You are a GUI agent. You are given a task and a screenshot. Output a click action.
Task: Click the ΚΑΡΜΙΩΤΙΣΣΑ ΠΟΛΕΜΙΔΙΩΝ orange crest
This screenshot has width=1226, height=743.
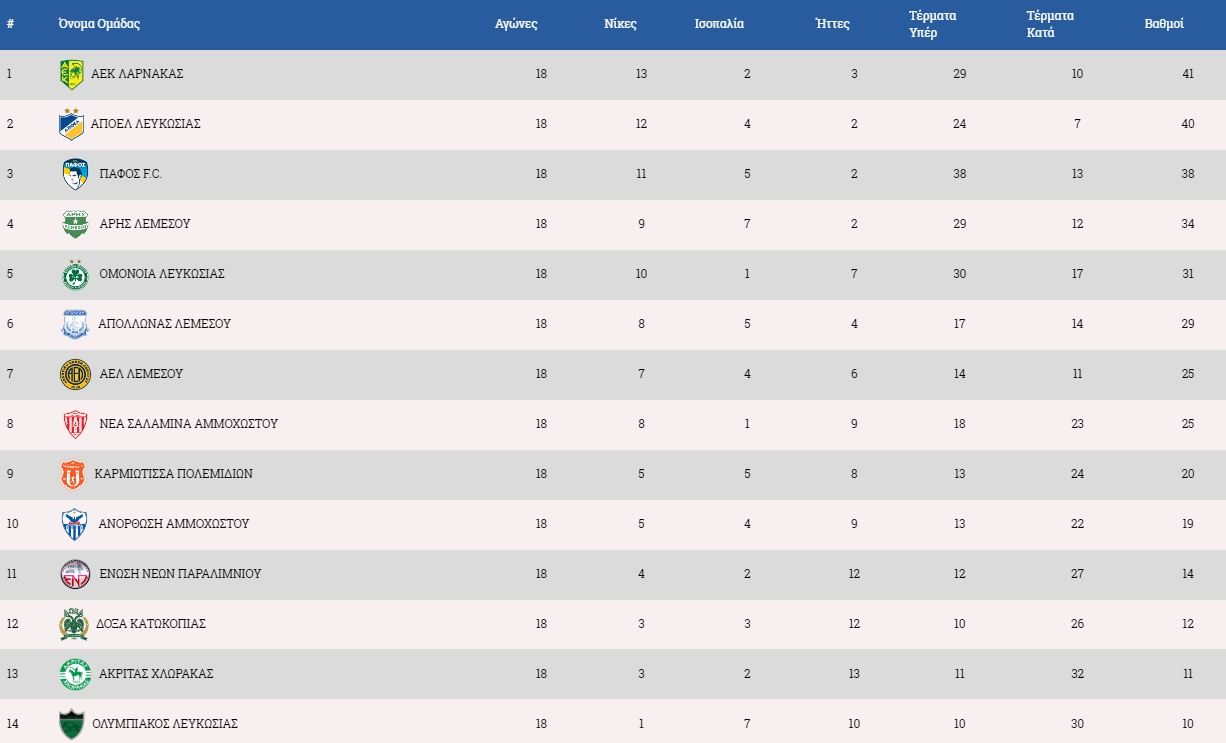[x=73, y=474]
